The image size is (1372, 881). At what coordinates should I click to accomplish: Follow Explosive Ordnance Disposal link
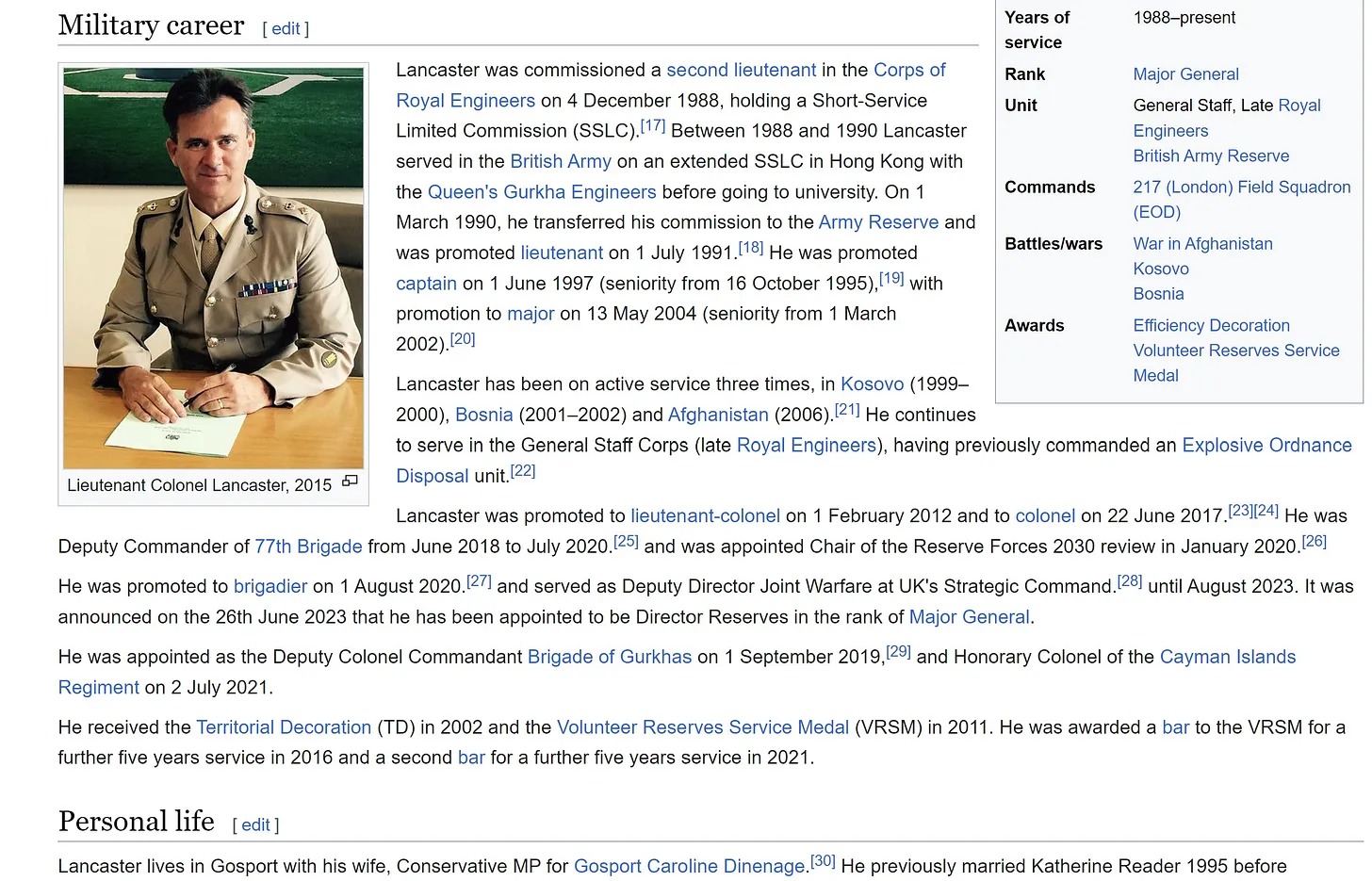point(874,461)
